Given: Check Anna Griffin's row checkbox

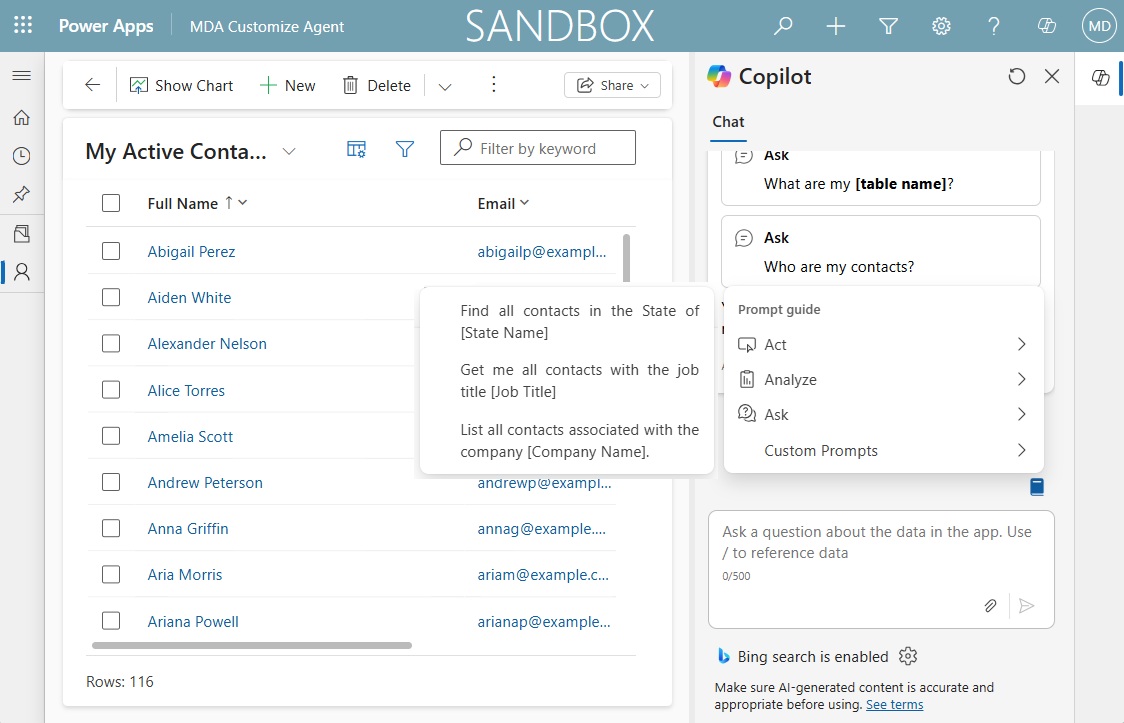Looking at the screenshot, I should pos(111,528).
